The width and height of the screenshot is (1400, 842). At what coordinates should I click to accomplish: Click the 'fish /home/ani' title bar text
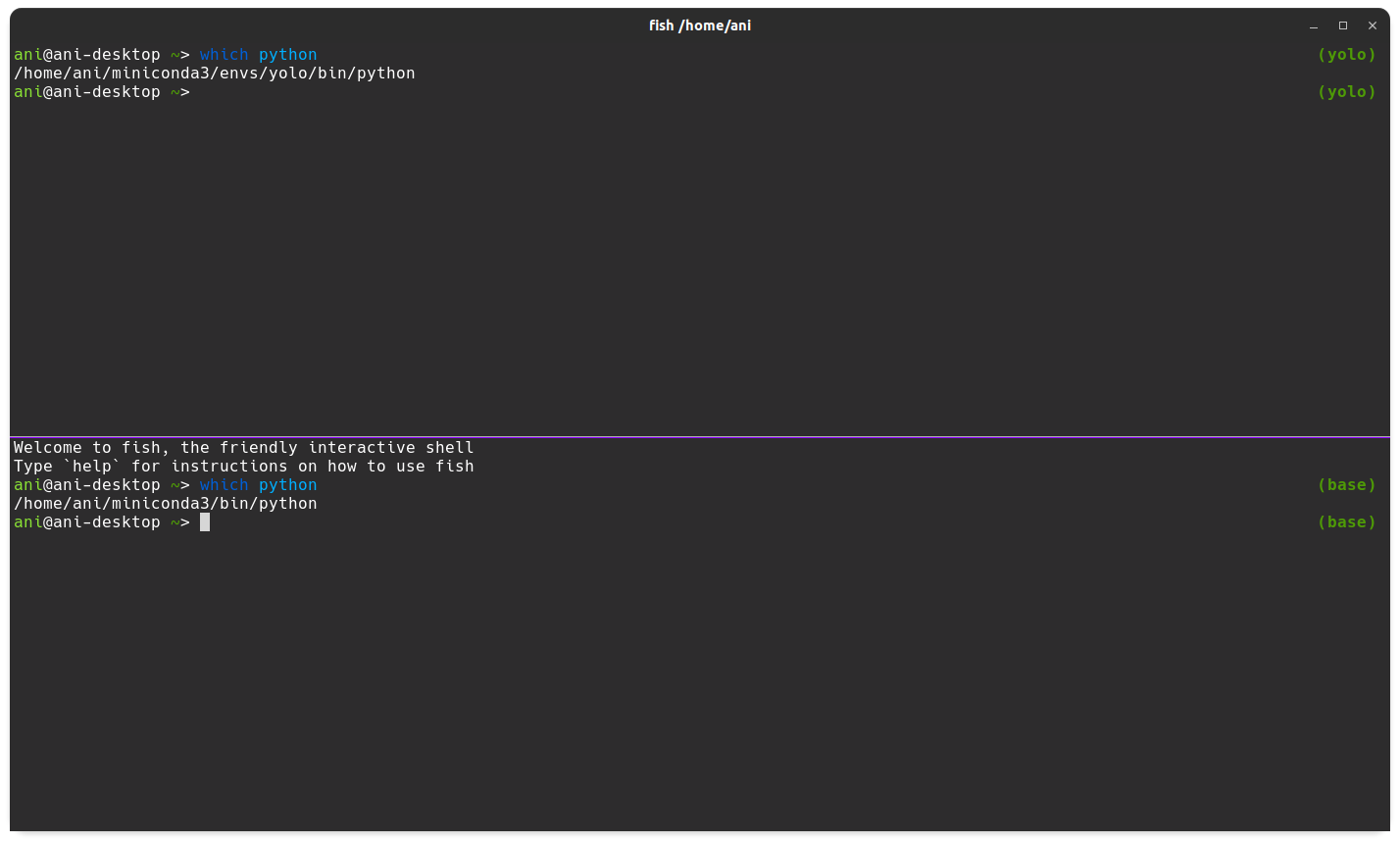[x=699, y=25]
